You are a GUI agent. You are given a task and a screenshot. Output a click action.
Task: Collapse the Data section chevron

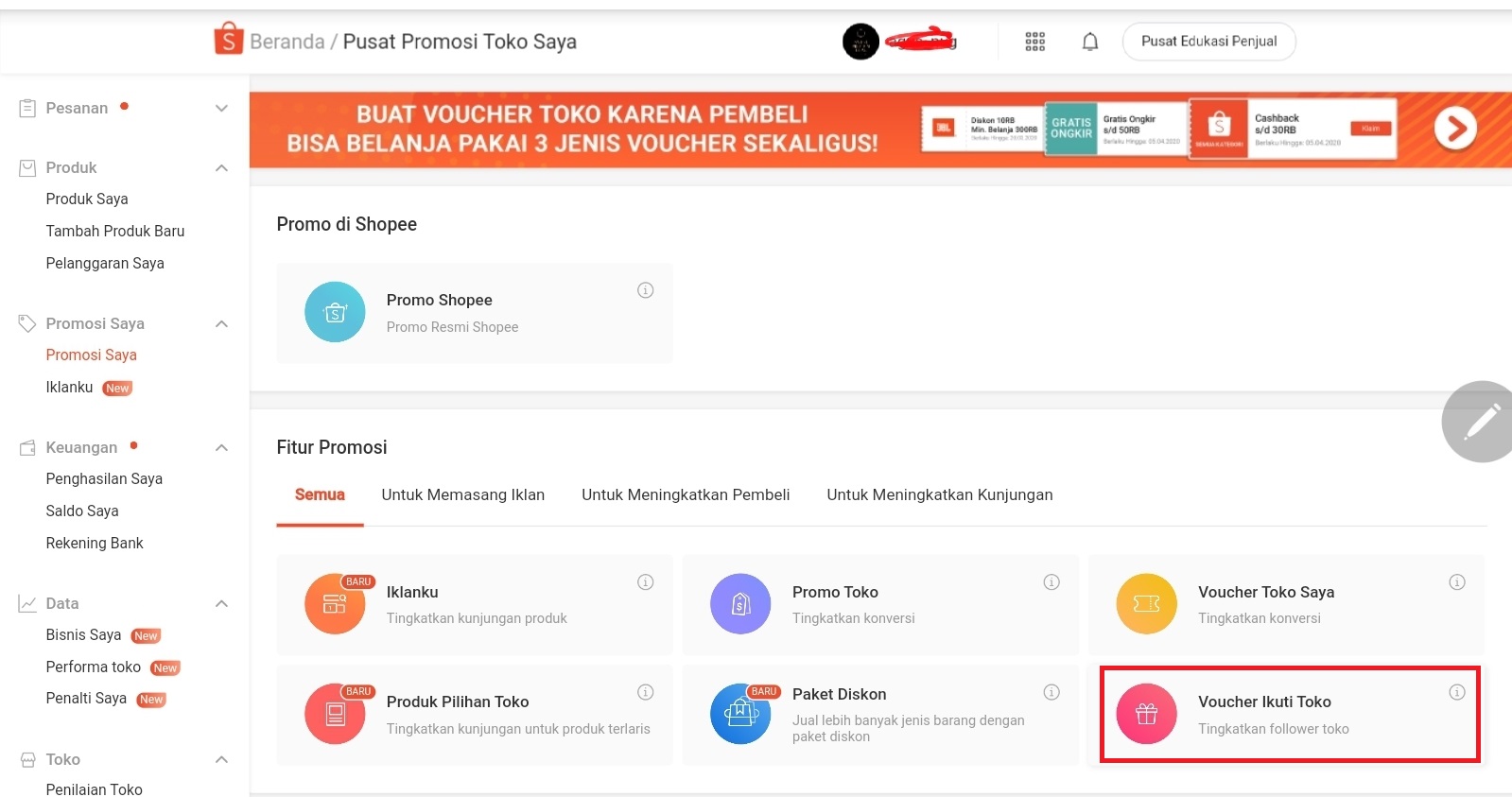tap(221, 604)
